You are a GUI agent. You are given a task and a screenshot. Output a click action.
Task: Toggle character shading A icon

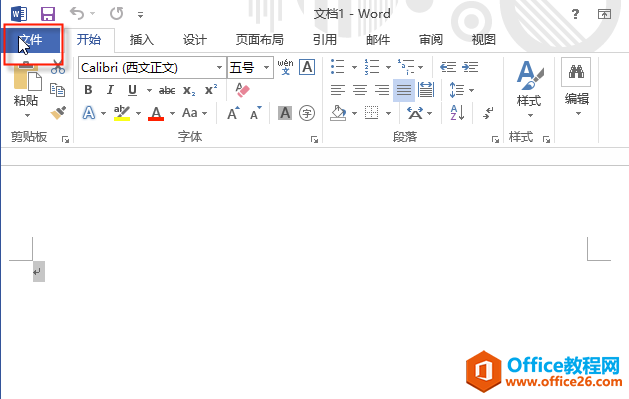pos(285,113)
